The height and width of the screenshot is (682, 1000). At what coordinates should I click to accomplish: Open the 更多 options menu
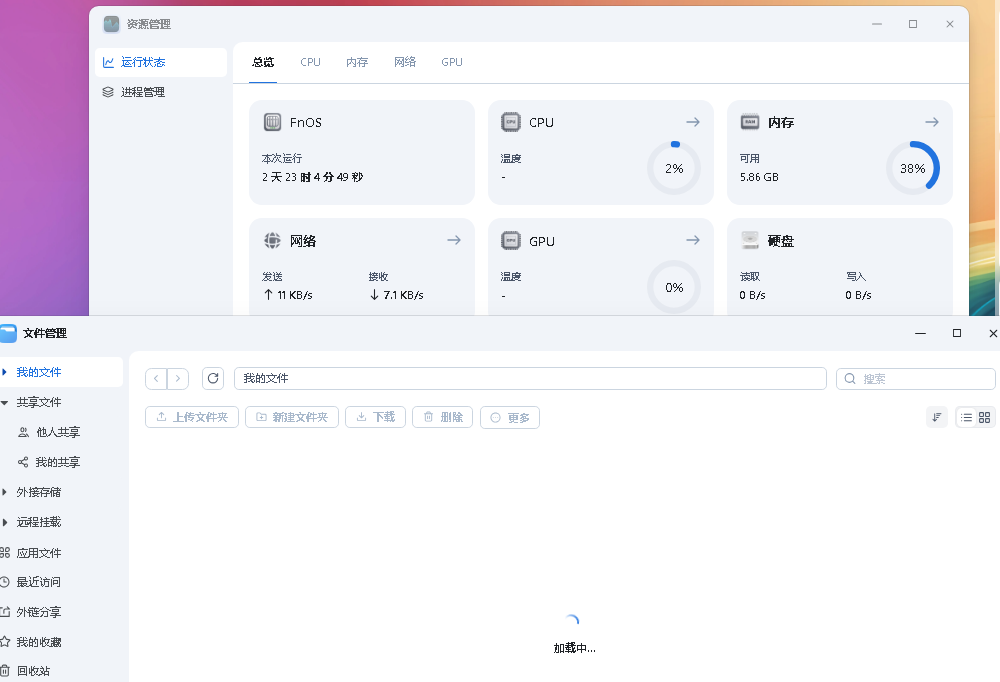[510, 418]
